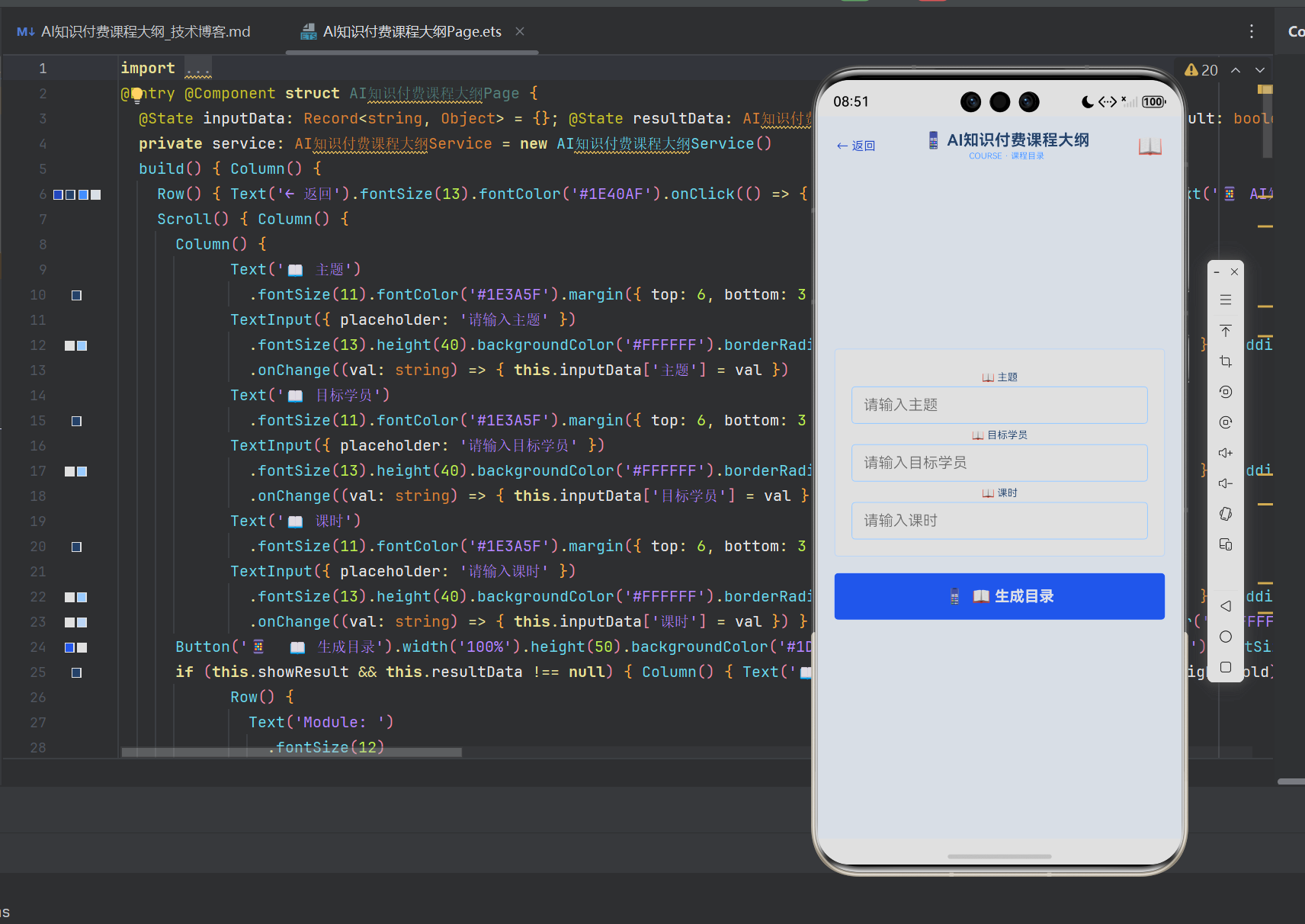The image size is (1305, 924).
Task: Tap the 生成目录 button in the emulator
Action: (999, 596)
